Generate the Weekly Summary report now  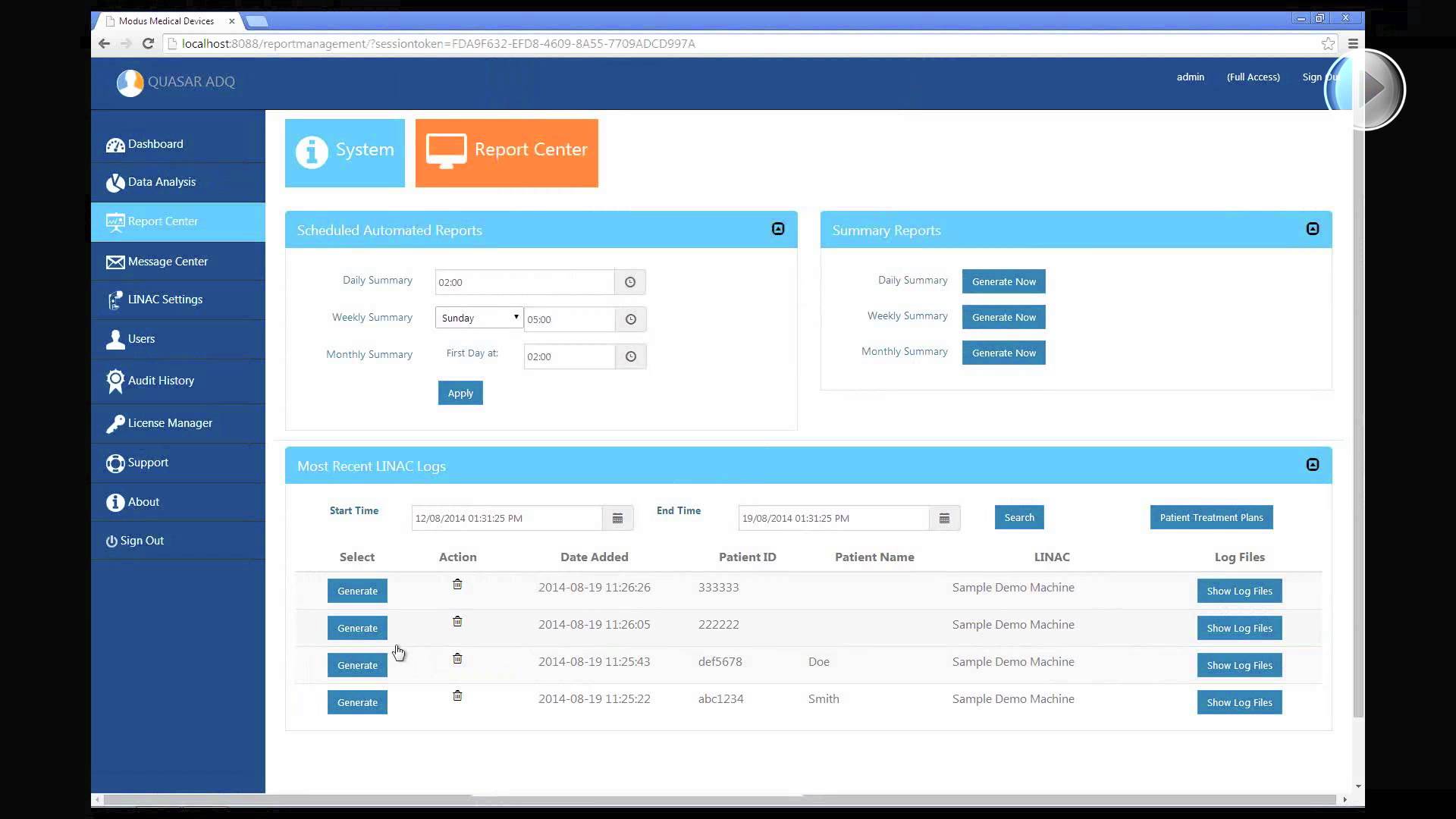click(x=1003, y=317)
